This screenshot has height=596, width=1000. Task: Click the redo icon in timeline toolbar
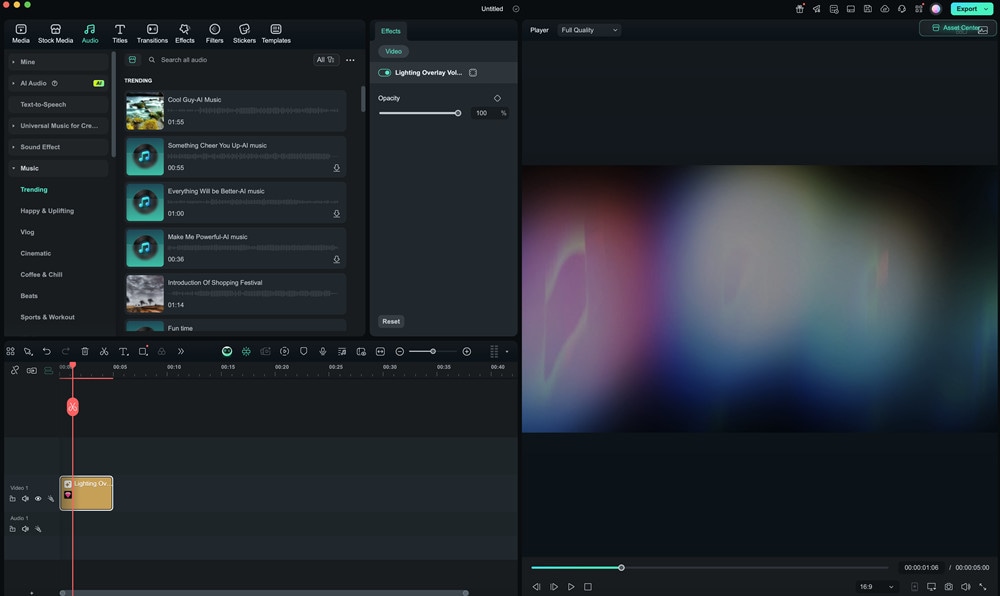(66, 351)
